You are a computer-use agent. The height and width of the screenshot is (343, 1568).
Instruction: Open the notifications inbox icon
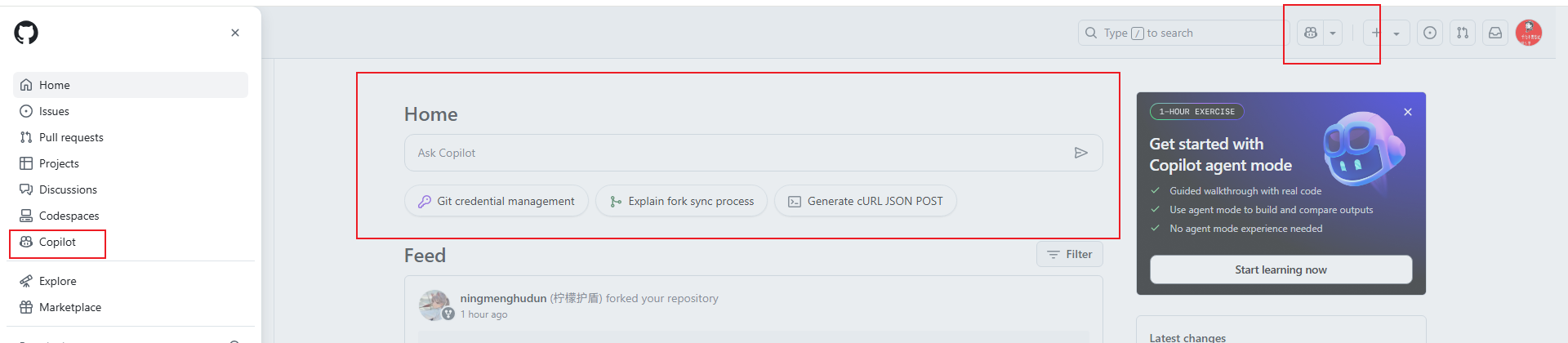(x=1495, y=33)
